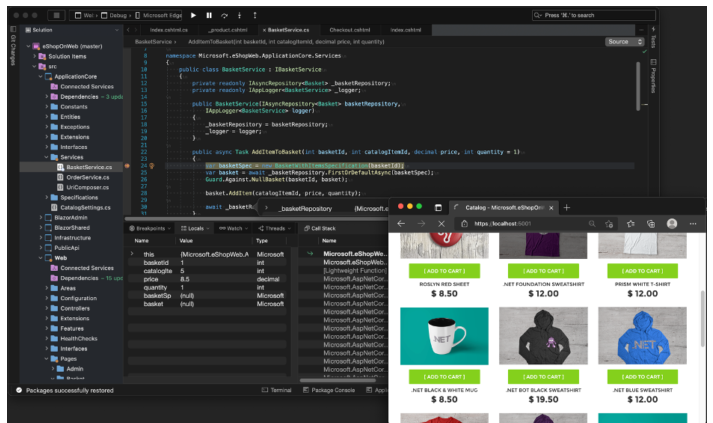
Task: Click the Step Out debug icon
Action: coord(255,15)
